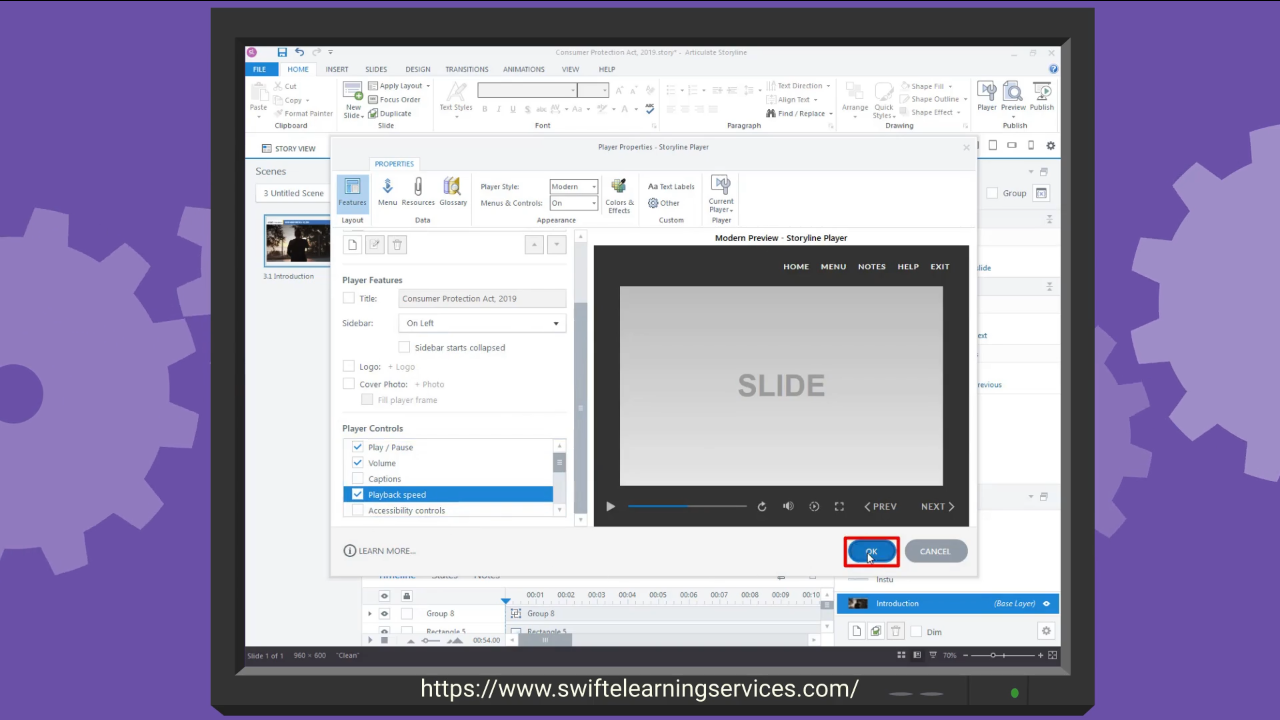Click CANCEL in Player Properties
The height and width of the screenshot is (720, 1280).
click(x=936, y=551)
